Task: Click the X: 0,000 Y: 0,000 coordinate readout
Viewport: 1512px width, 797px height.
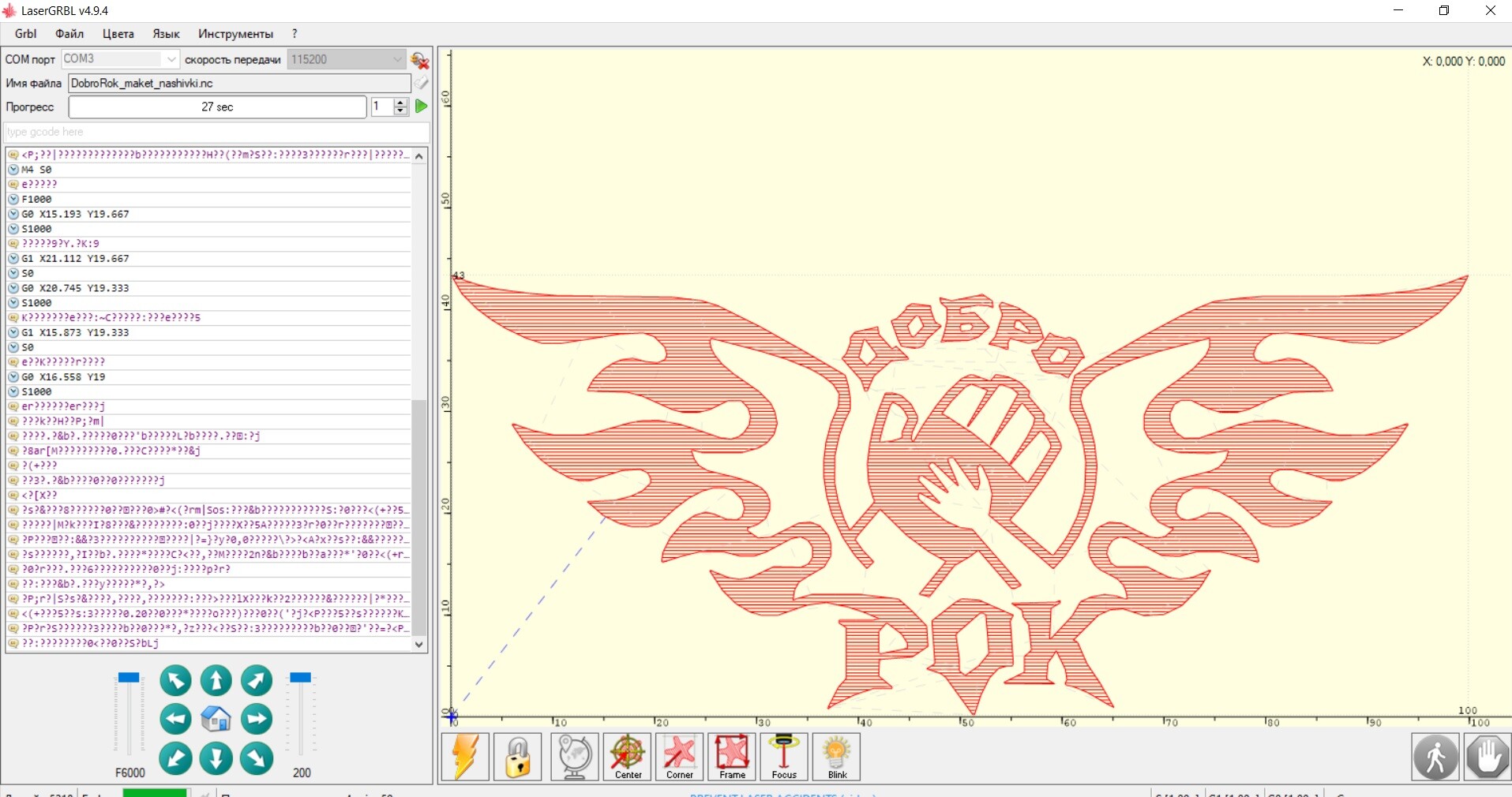Action: coord(1464,62)
